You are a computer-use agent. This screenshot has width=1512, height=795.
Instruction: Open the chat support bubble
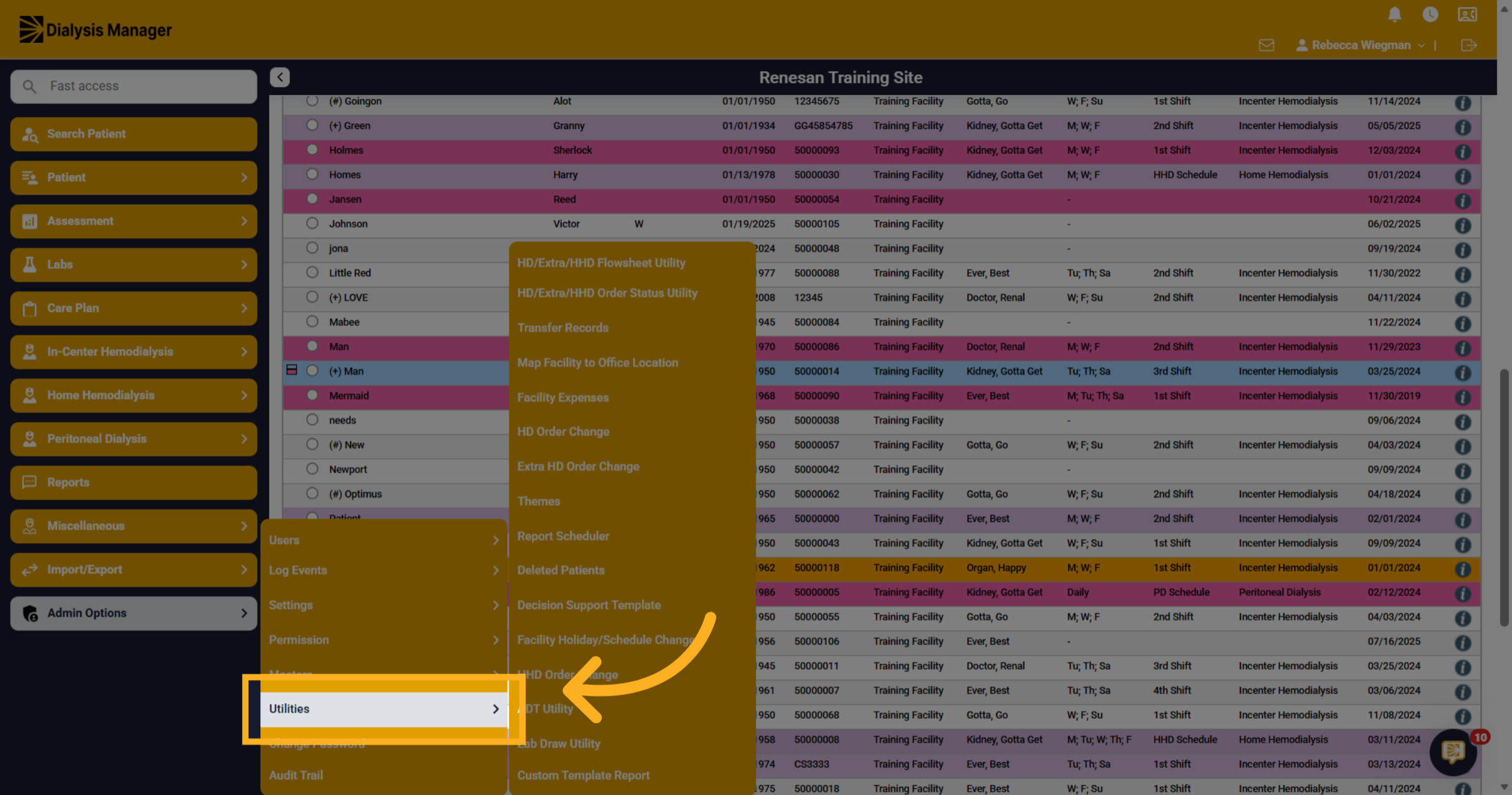point(1453,752)
